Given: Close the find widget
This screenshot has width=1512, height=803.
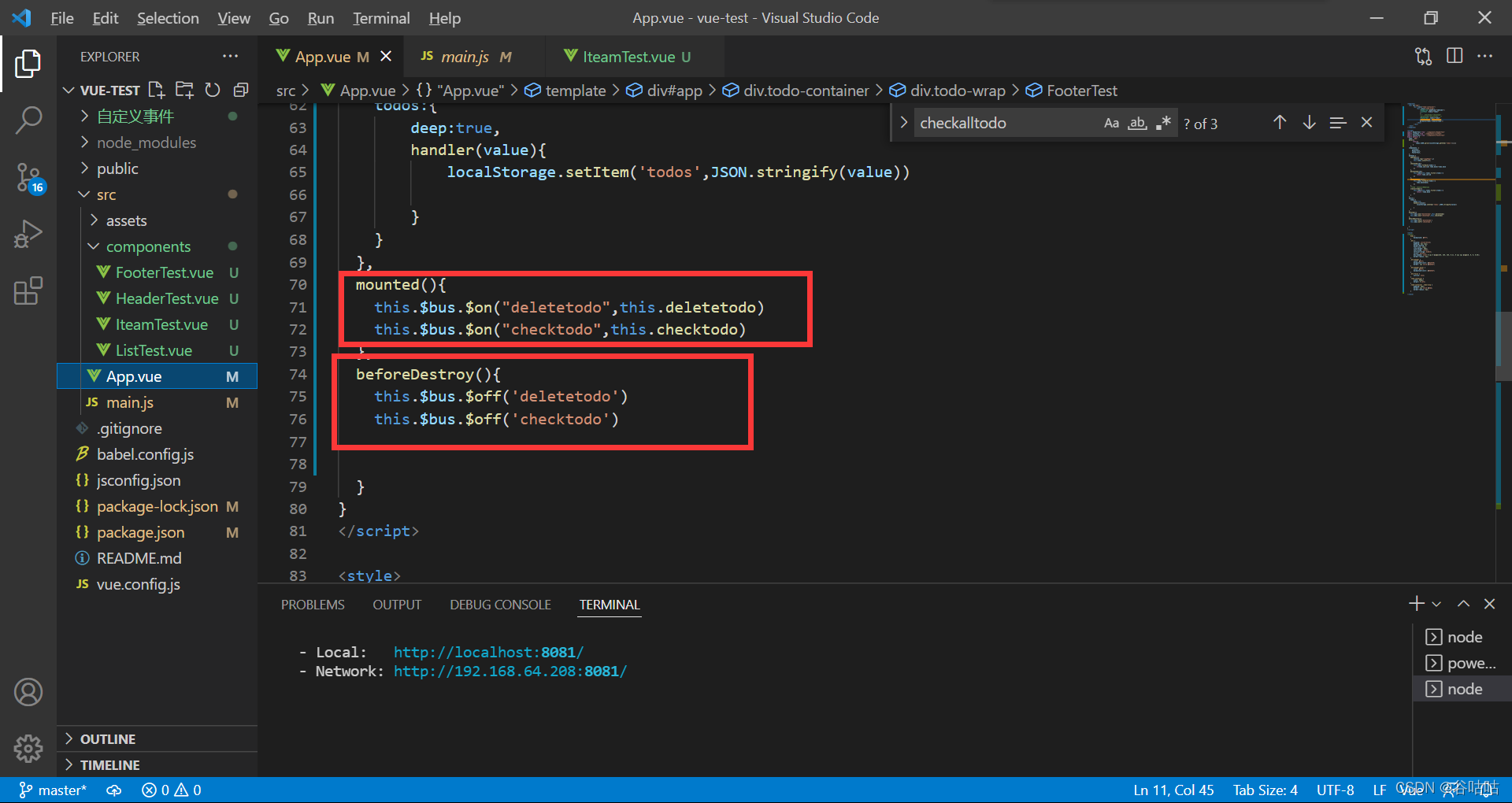Looking at the screenshot, I should coord(1367,123).
